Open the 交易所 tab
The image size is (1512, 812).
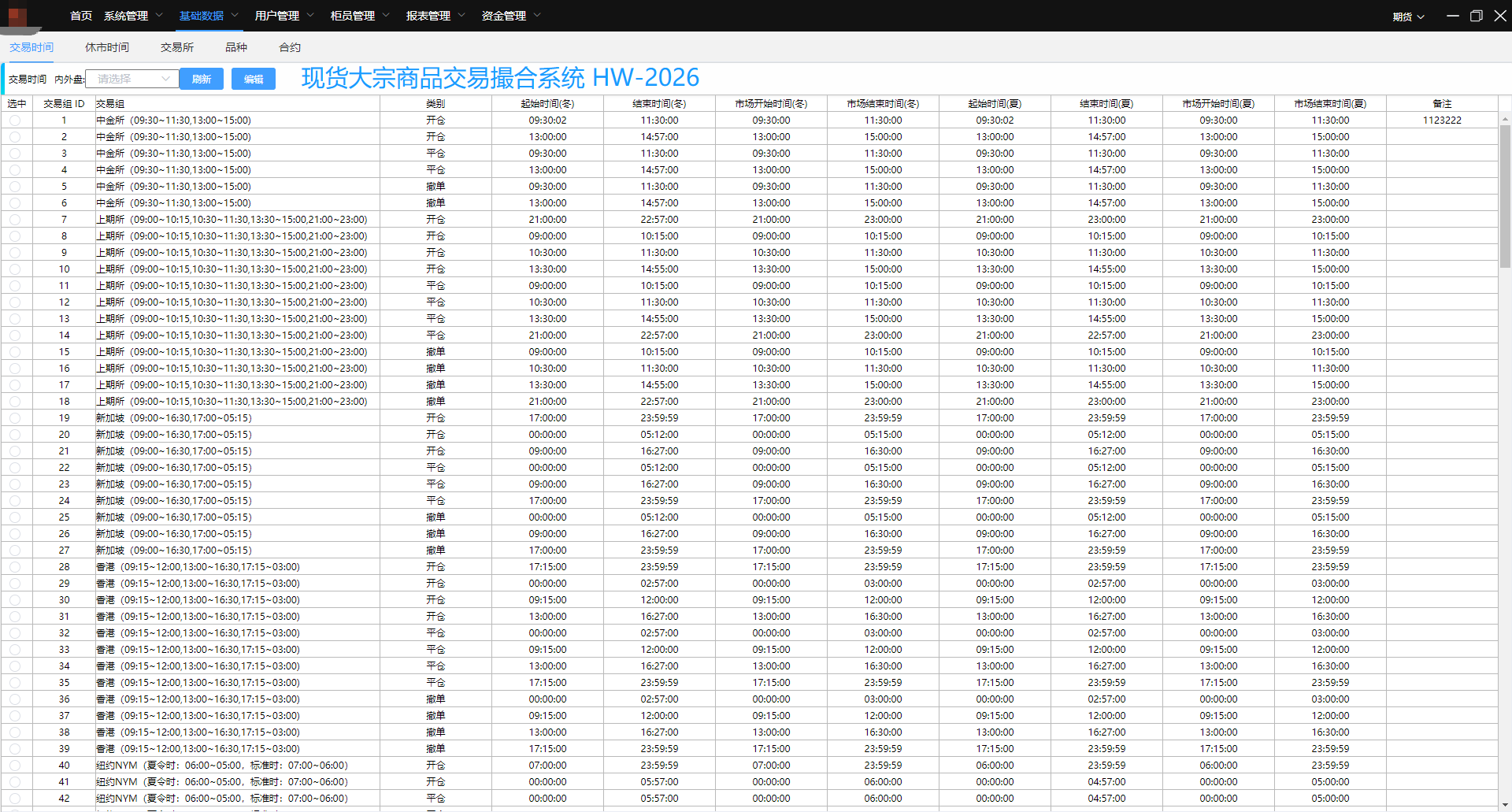[x=177, y=47]
